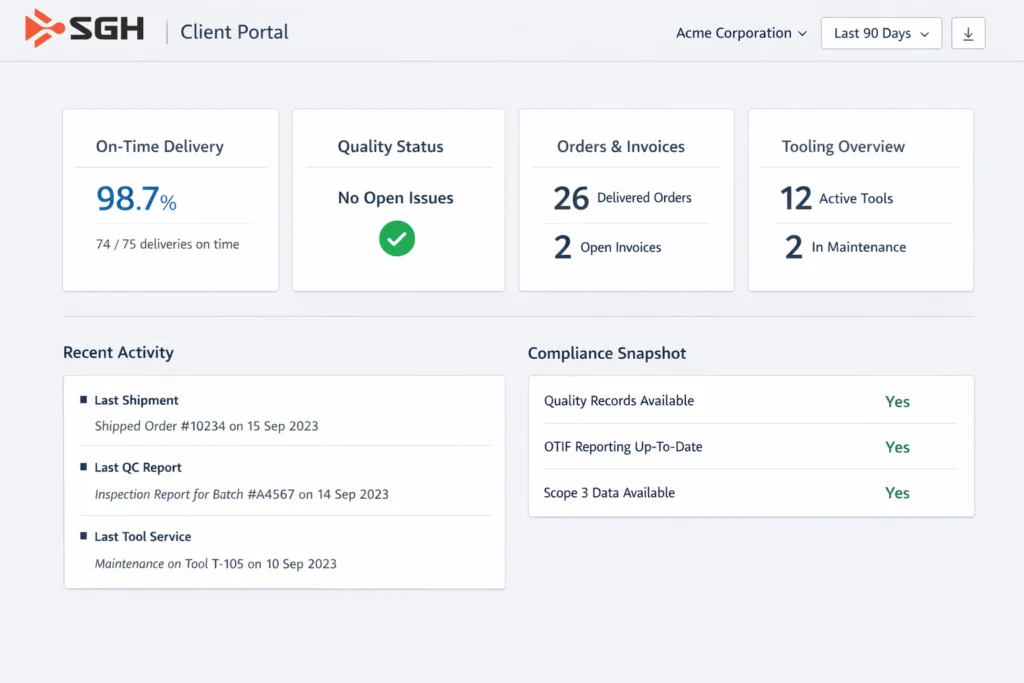View Maintenance on Tool T-105 entry
Viewport: 1024px width, 683px height.
click(215, 564)
